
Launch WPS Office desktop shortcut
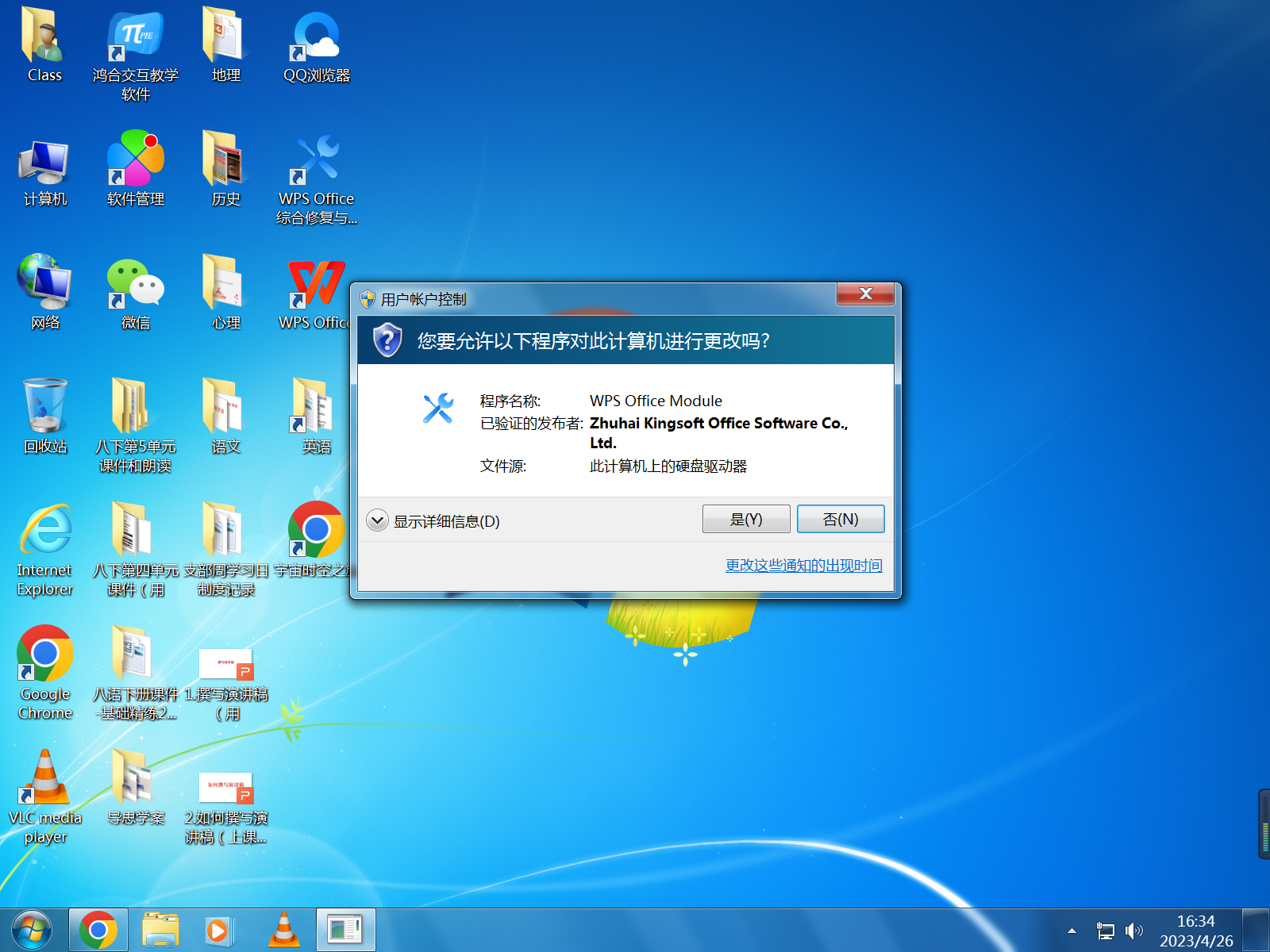(316, 294)
